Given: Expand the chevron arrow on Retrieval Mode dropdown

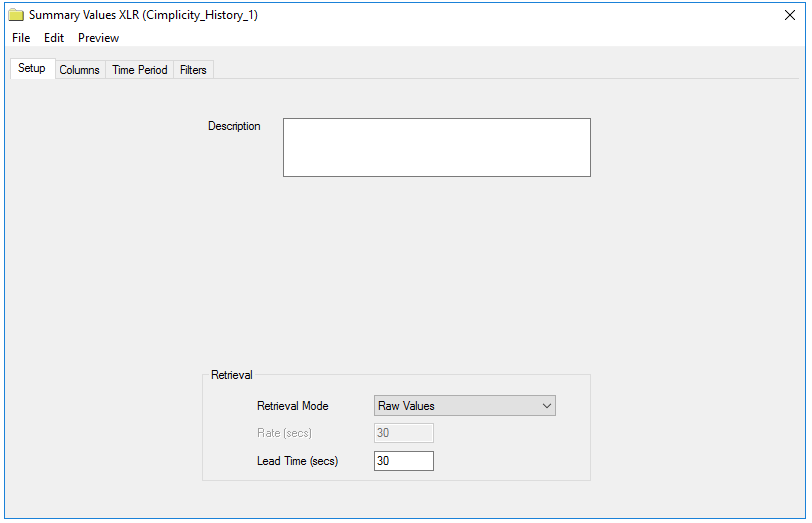Looking at the screenshot, I should 546,406.
